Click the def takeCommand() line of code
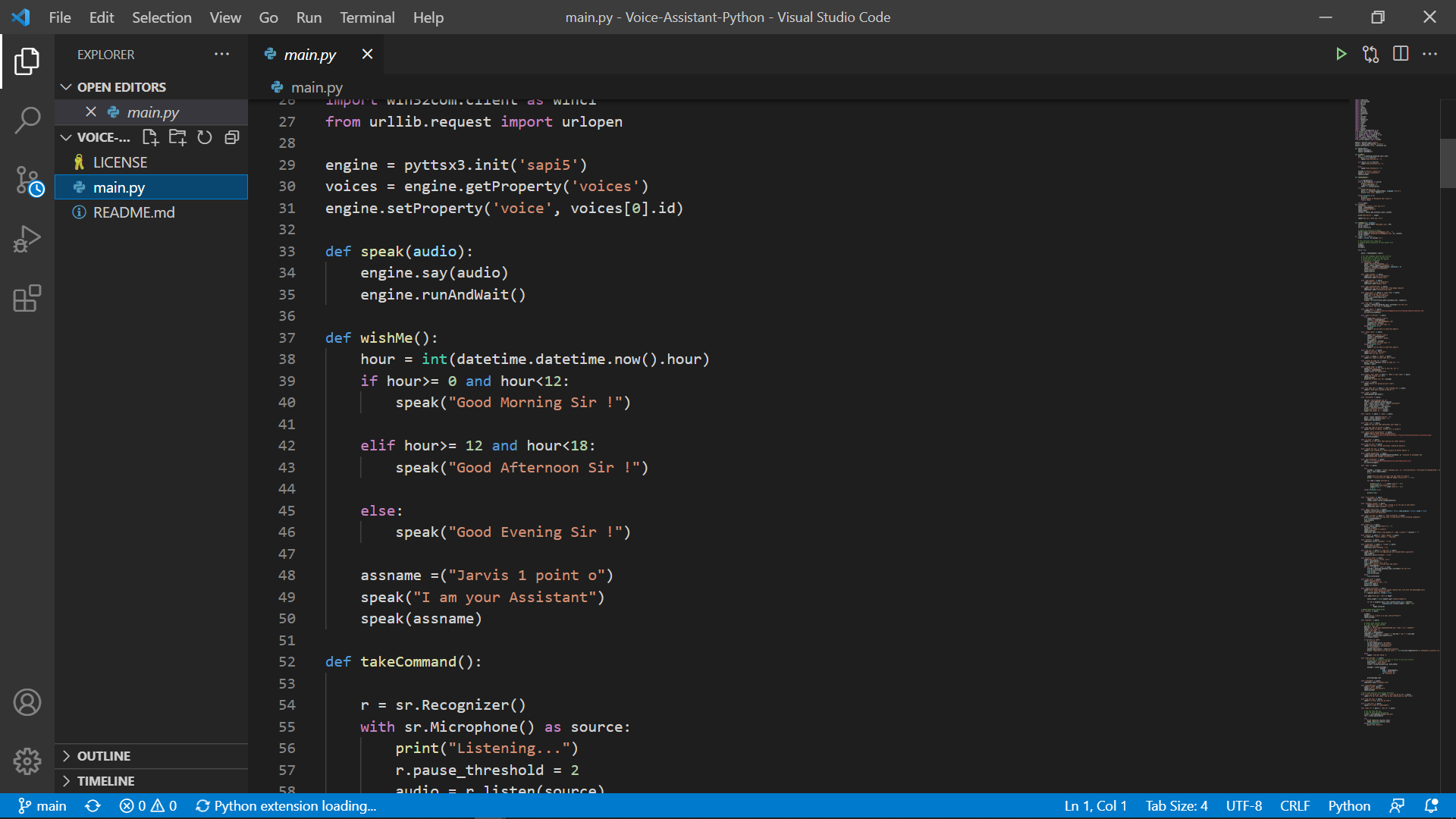Screen dimensions: 1456x819 [403, 661]
